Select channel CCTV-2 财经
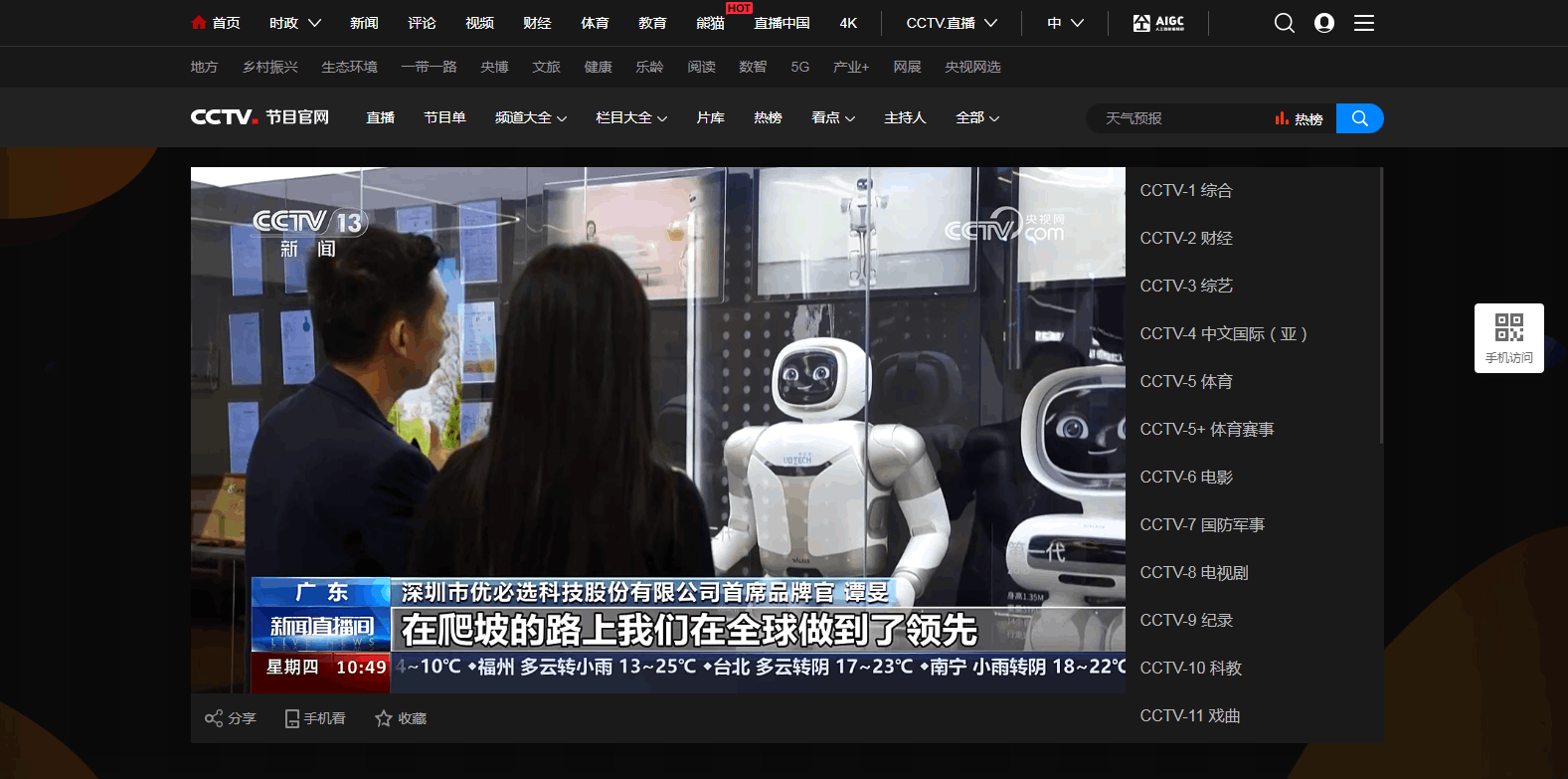Image resolution: width=1568 pixels, height=779 pixels. [1185, 238]
